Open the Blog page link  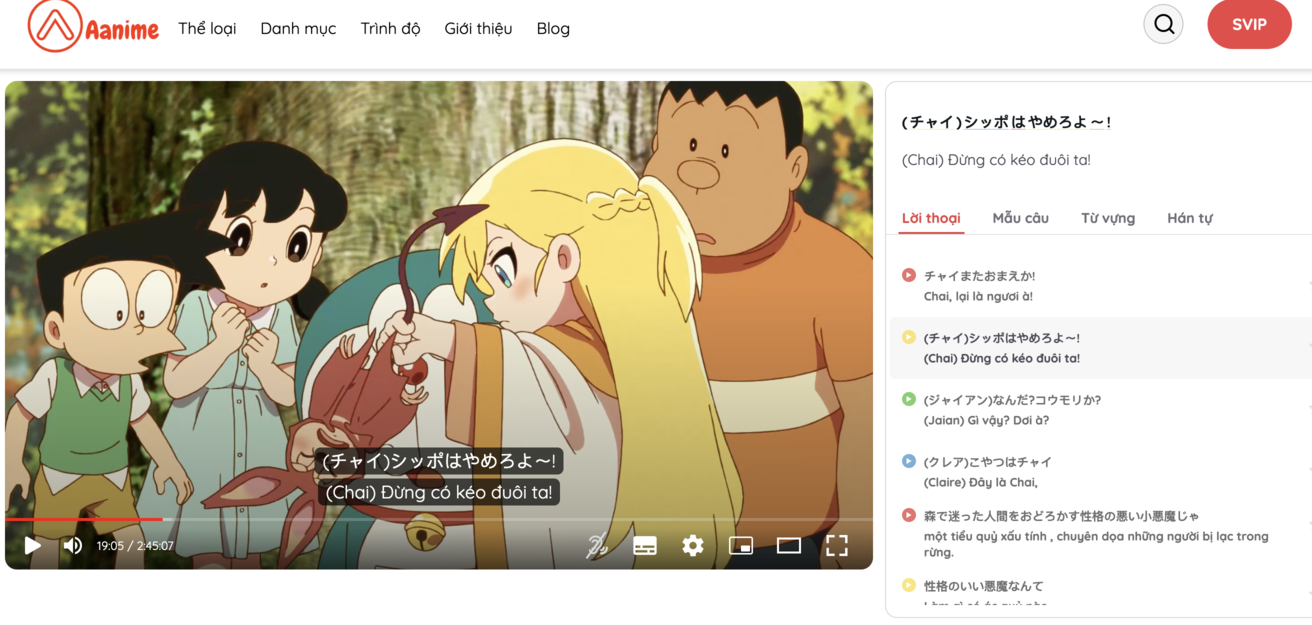553,28
